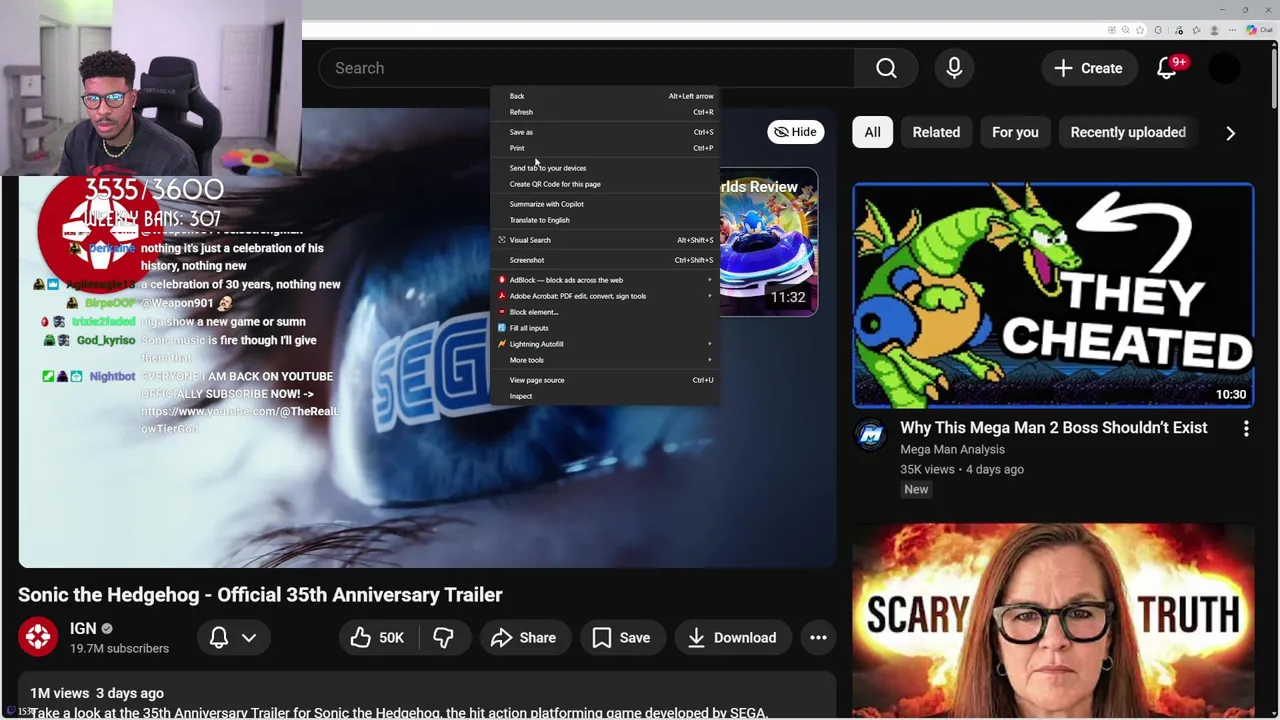Select the Related filter chip

(936, 132)
